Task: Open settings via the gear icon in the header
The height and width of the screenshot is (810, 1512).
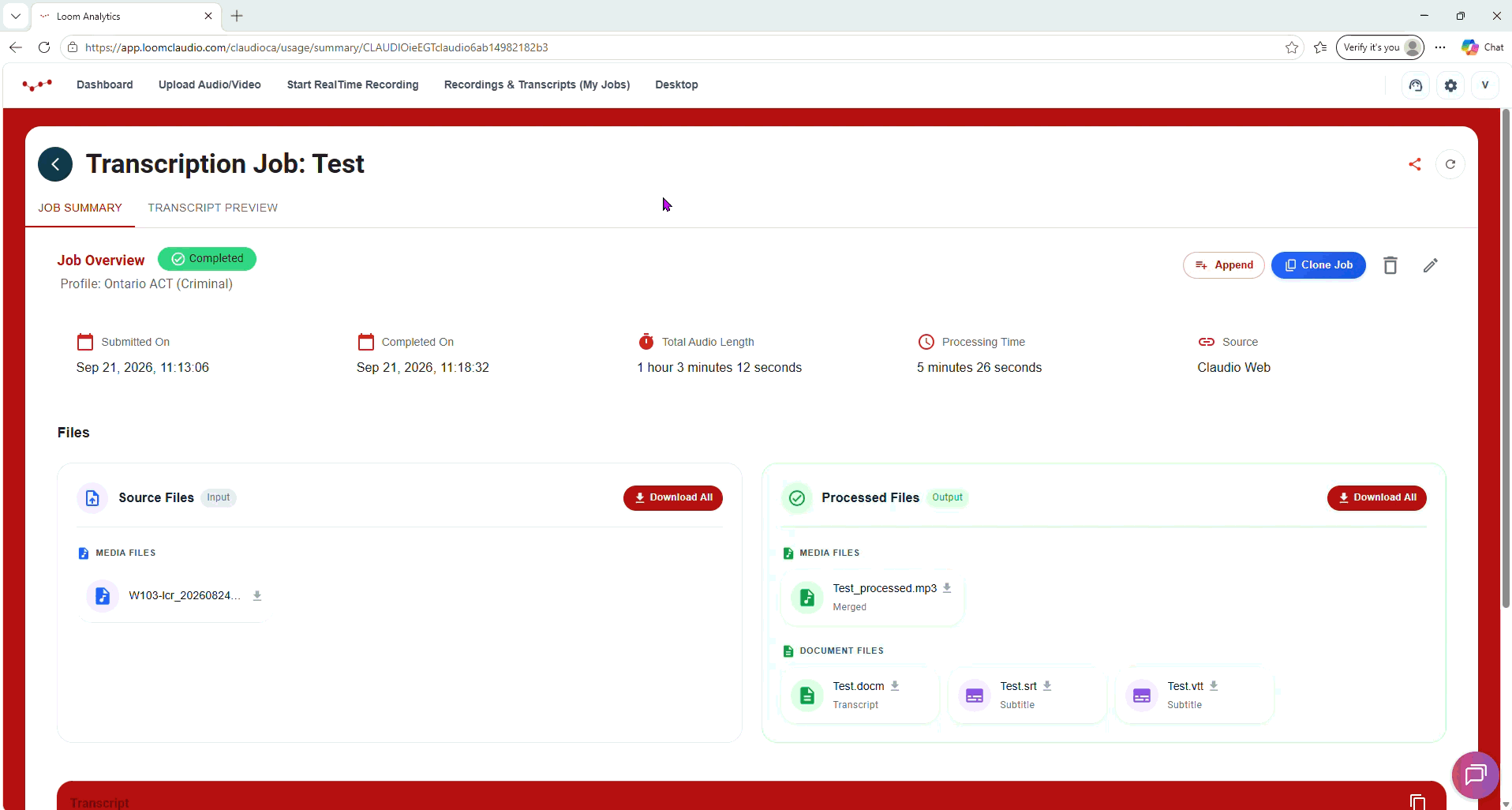Action: (x=1450, y=85)
